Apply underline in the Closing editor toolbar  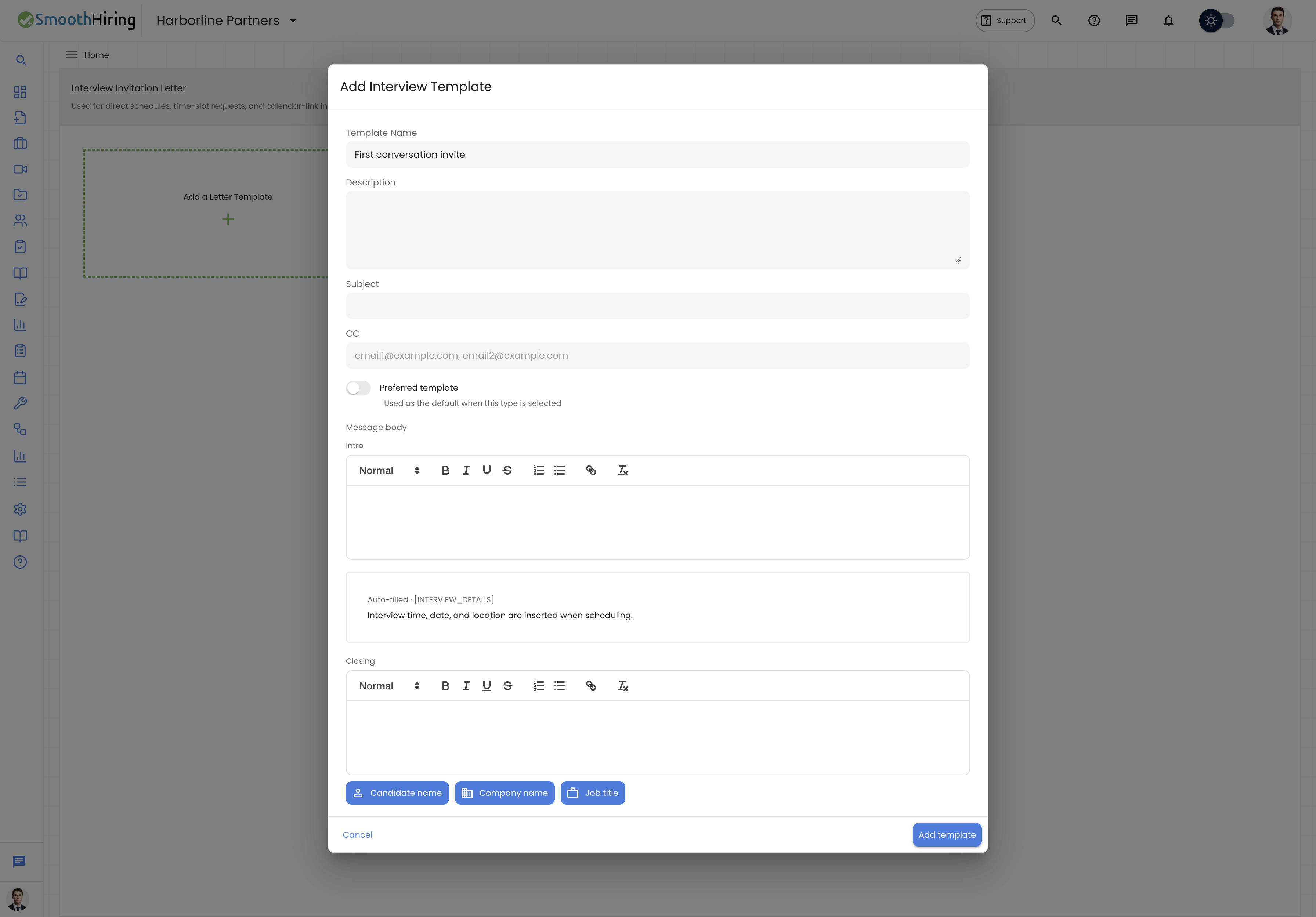487,686
